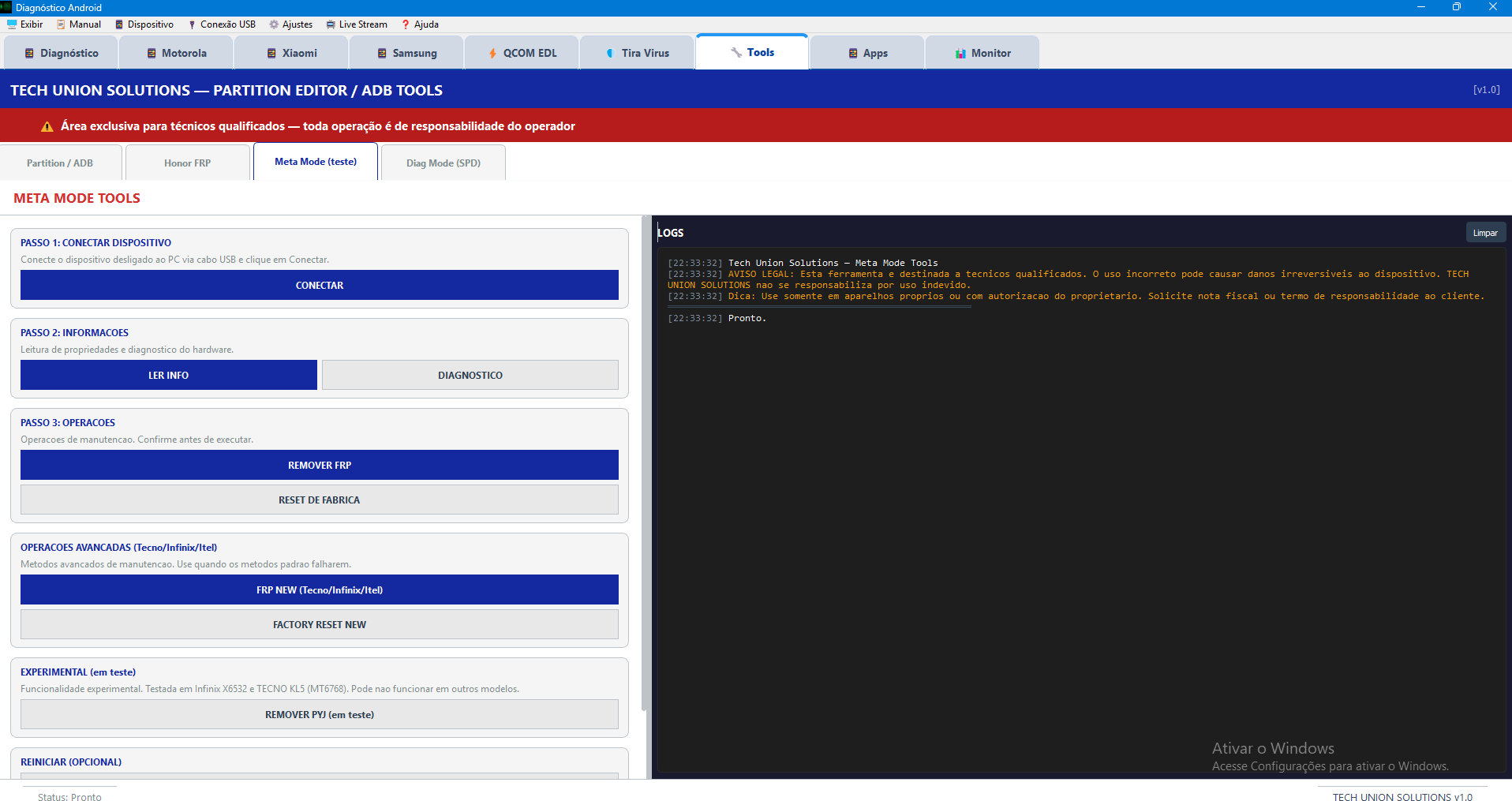Click the device icon beside Dispositivo

tap(119, 24)
